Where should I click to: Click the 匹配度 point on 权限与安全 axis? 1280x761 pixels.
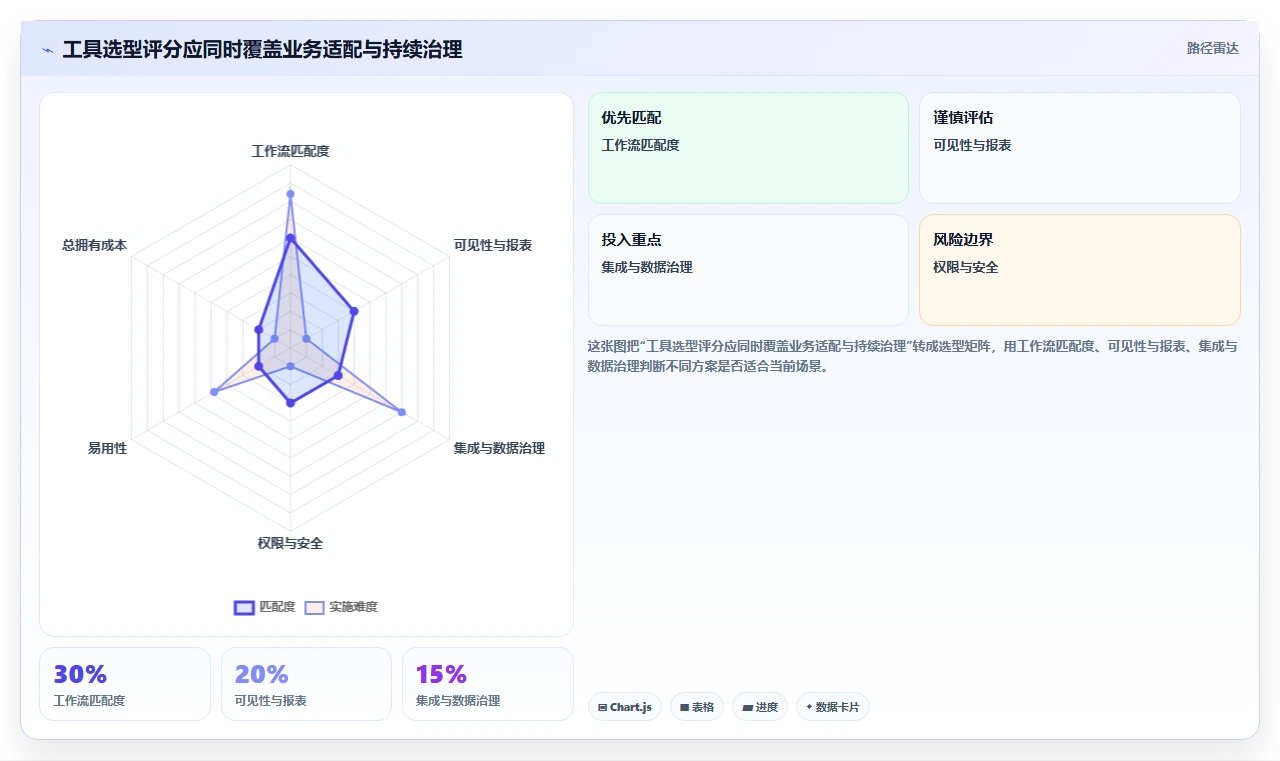point(290,403)
